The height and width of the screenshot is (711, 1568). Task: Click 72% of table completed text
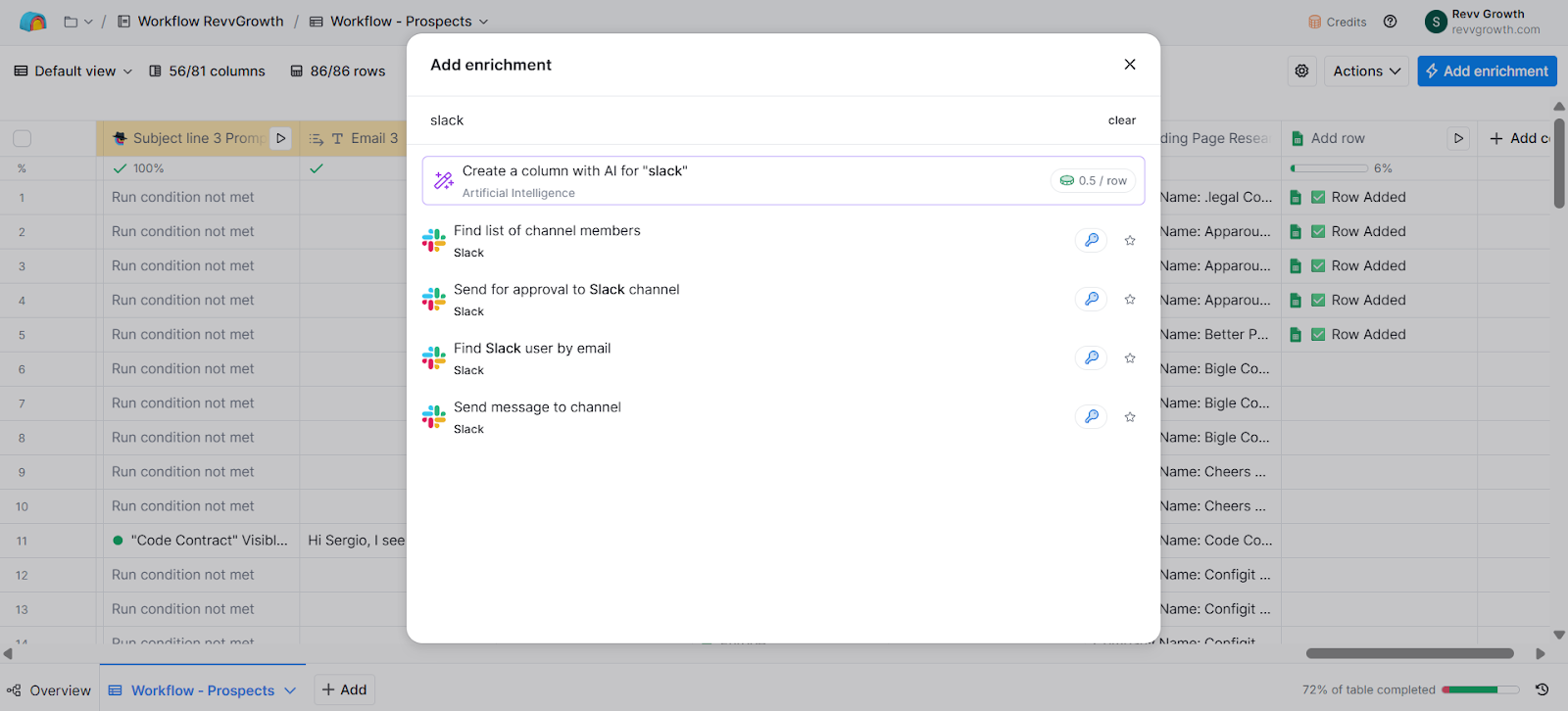1368,689
